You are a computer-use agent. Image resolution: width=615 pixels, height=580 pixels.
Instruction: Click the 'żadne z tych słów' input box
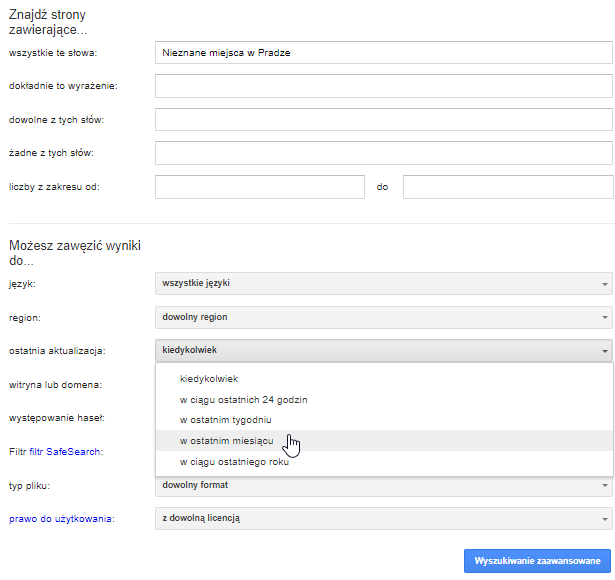pyautogui.click(x=384, y=153)
